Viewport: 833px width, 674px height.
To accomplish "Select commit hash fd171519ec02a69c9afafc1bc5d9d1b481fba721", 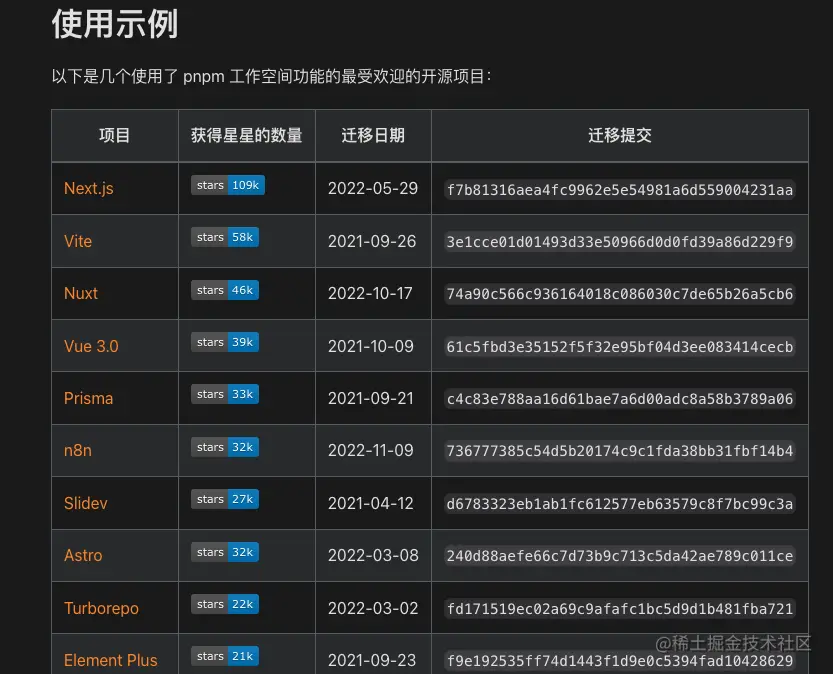I will 619,609.
